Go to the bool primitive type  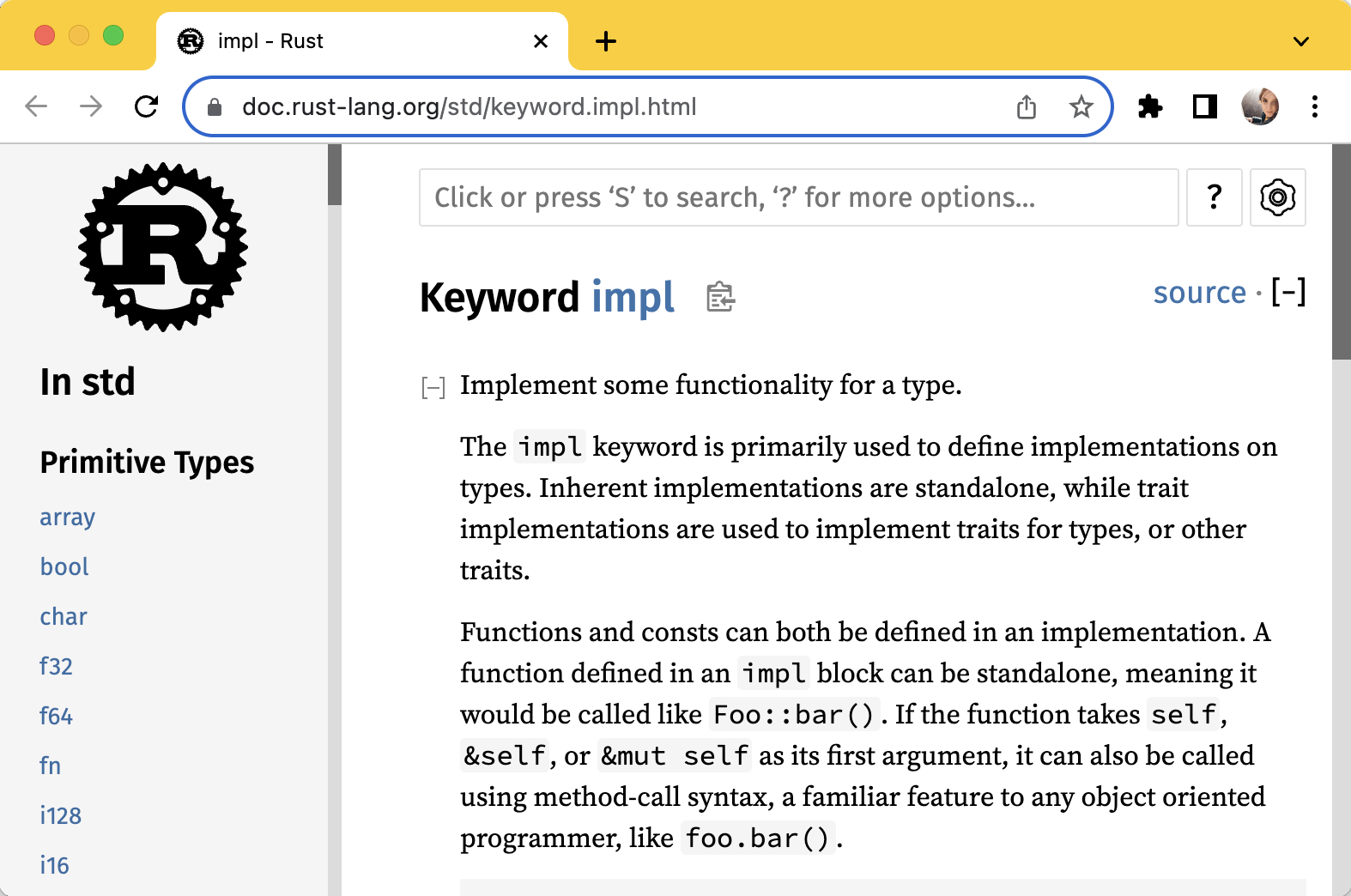pyautogui.click(x=64, y=567)
